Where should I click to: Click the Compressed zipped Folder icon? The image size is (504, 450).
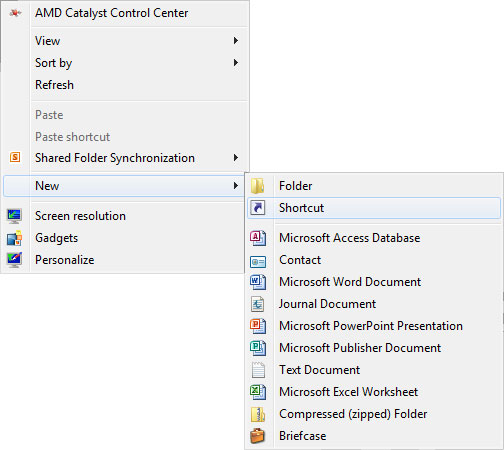(258, 414)
